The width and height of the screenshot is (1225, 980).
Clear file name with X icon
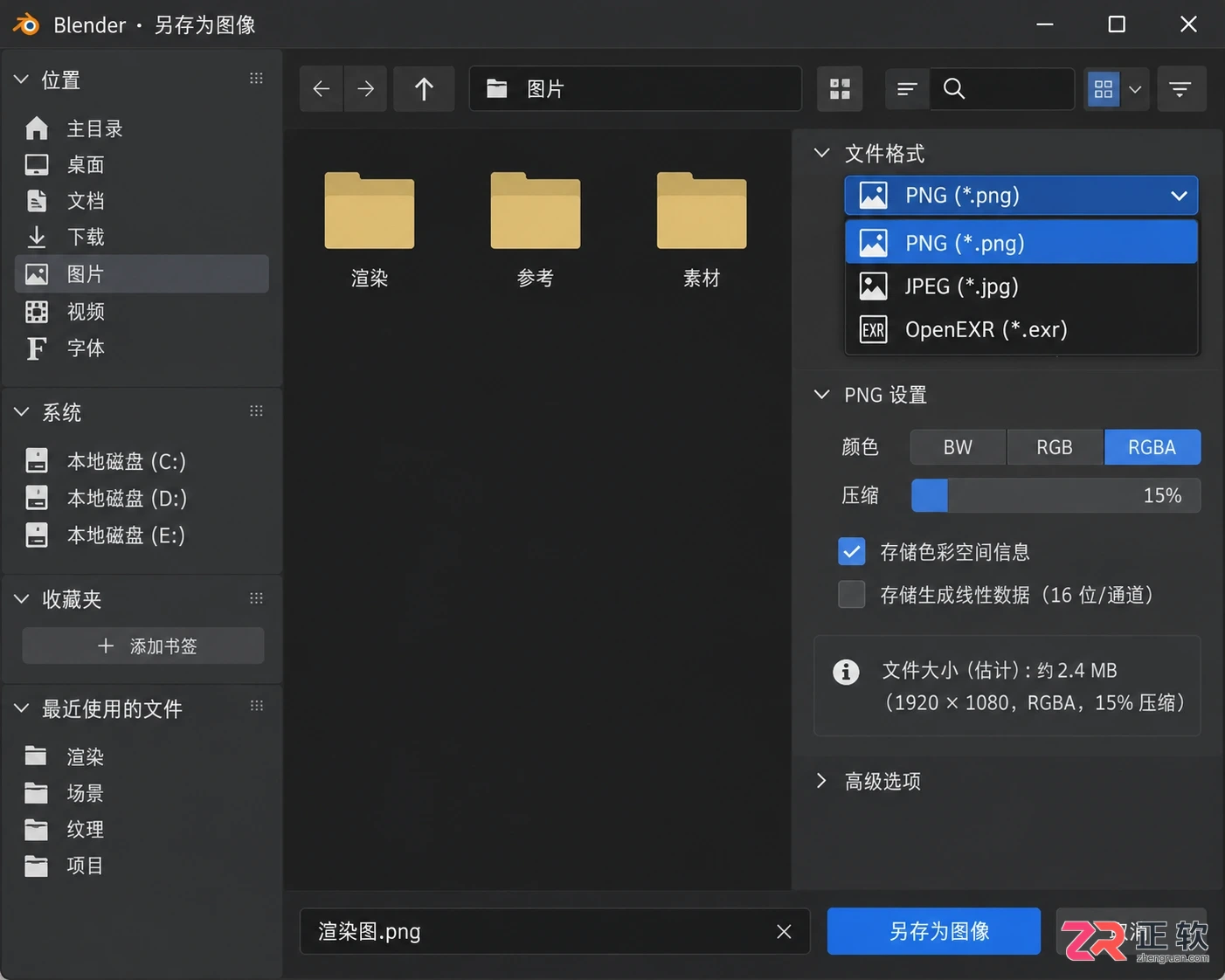pos(784,932)
